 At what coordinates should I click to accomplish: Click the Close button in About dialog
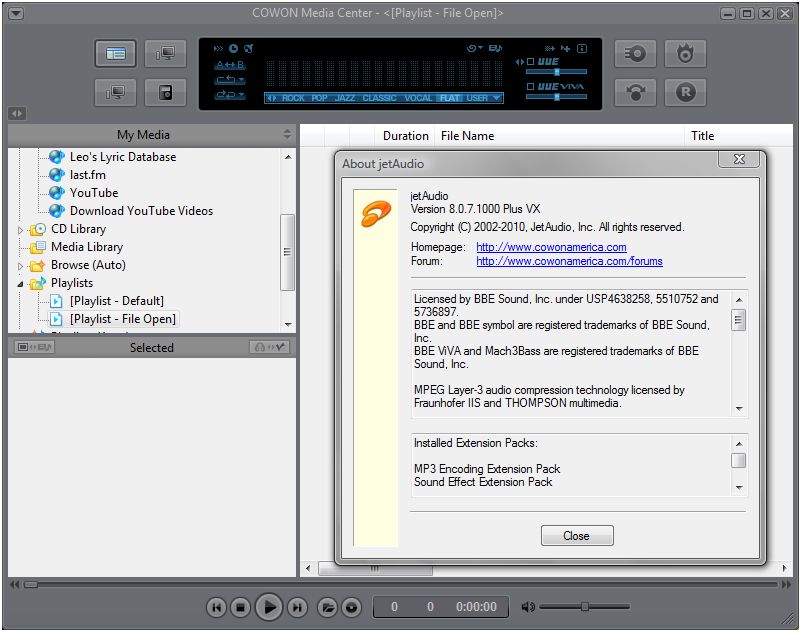(x=577, y=535)
